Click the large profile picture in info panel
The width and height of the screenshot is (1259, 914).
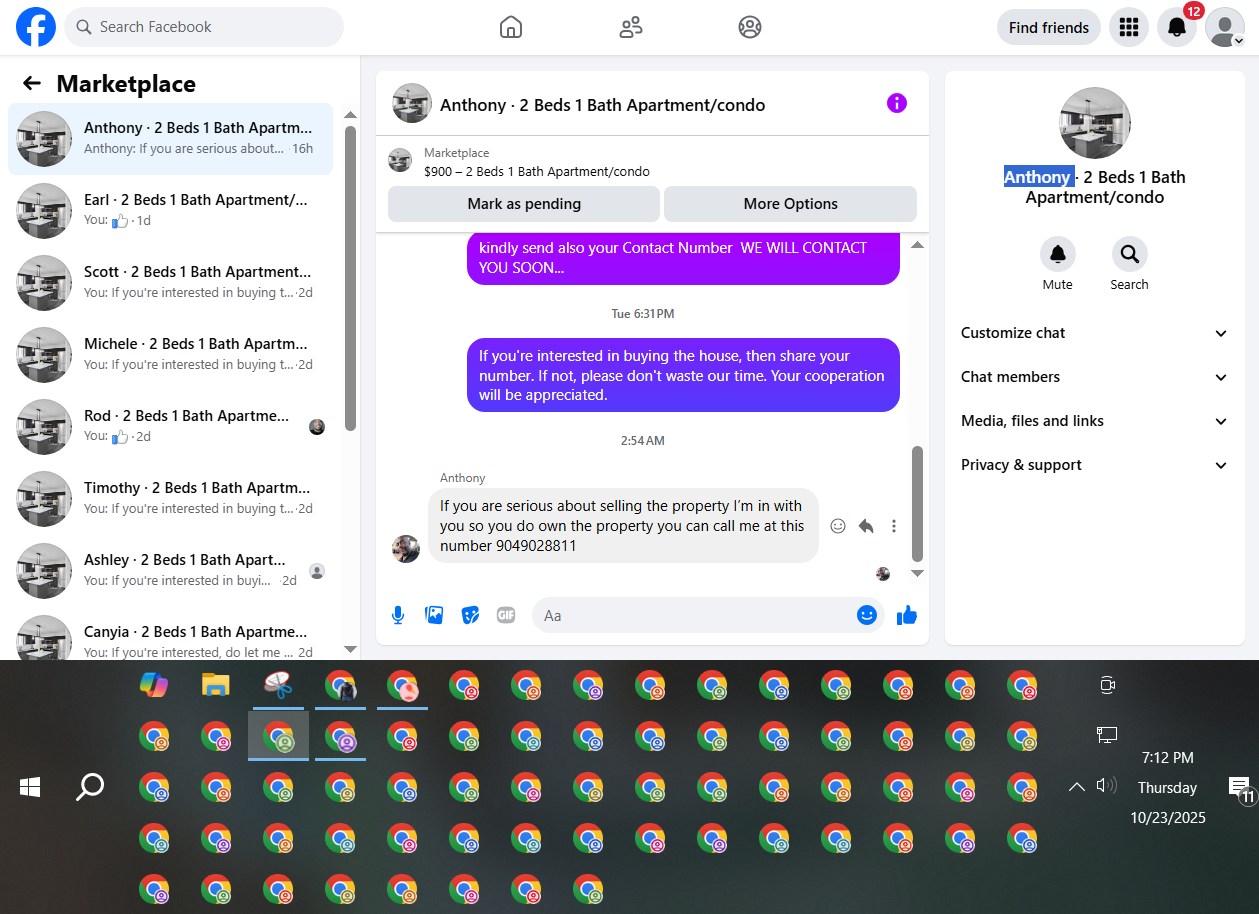coord(1095,123)
